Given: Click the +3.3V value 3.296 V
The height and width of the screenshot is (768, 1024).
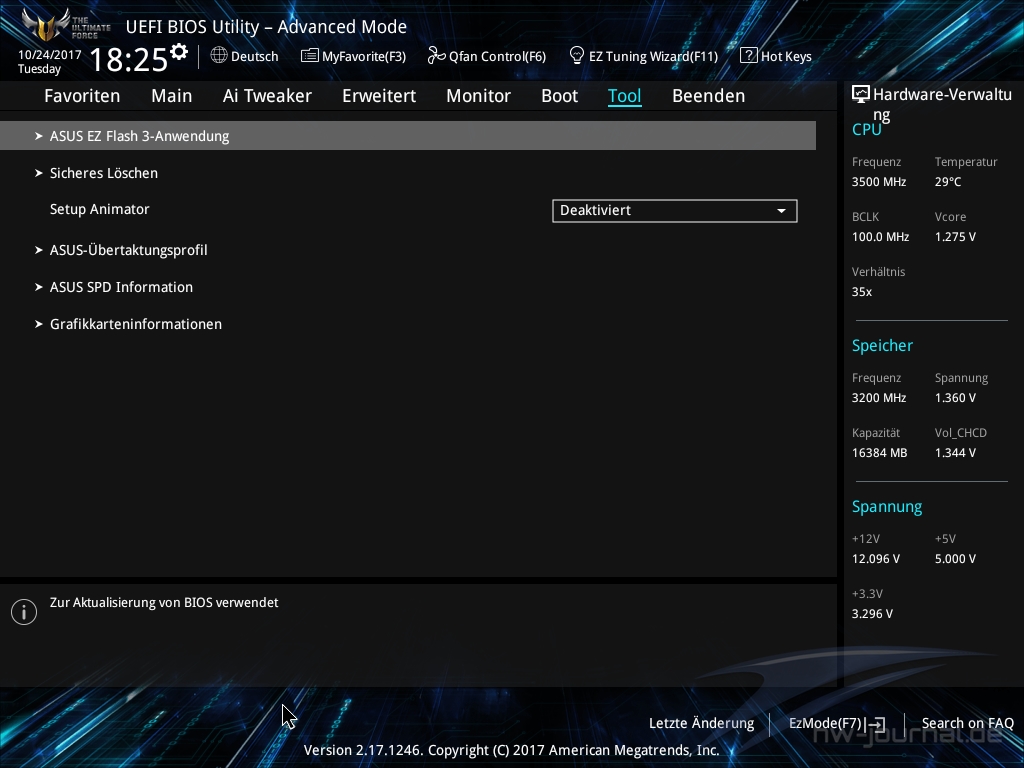Looking at the screenshot, I should [x=872, y=614].
